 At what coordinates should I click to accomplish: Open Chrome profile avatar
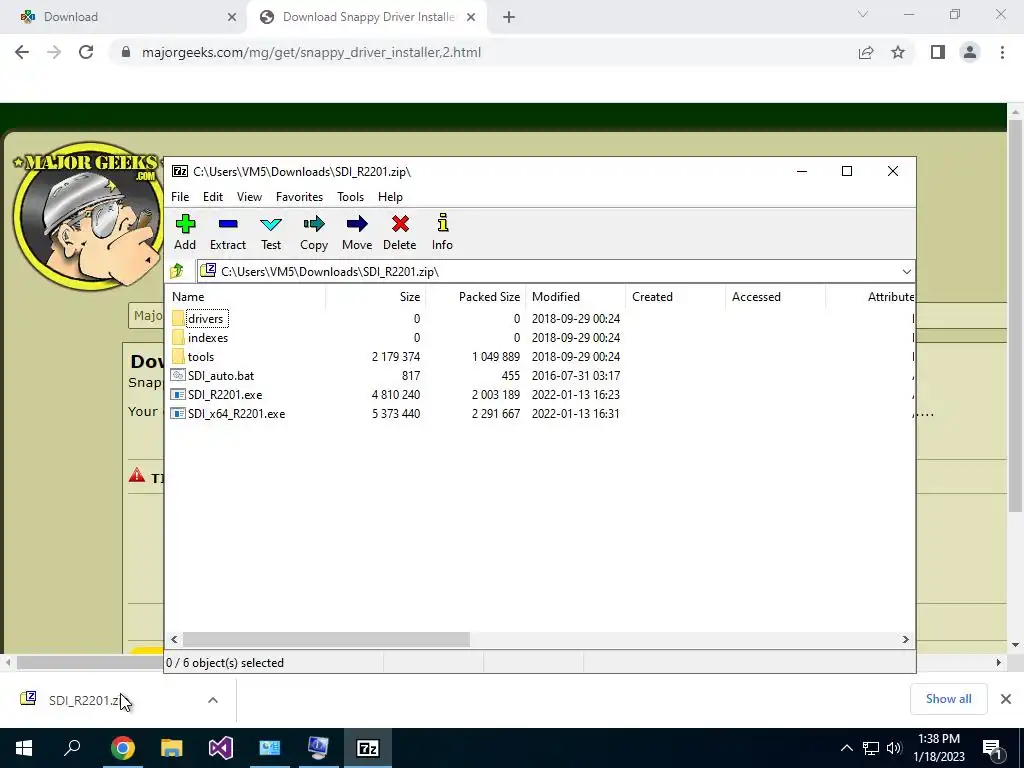(x=970, y=52)
